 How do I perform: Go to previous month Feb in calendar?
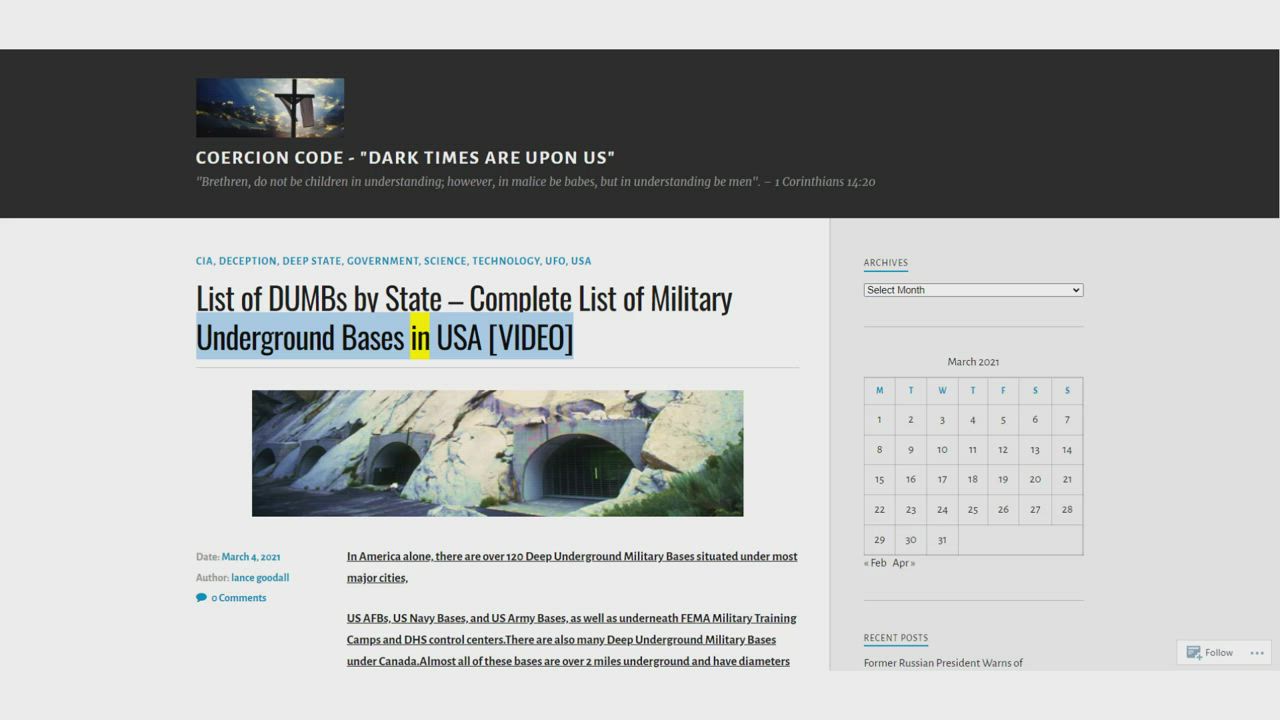[875, 563]
